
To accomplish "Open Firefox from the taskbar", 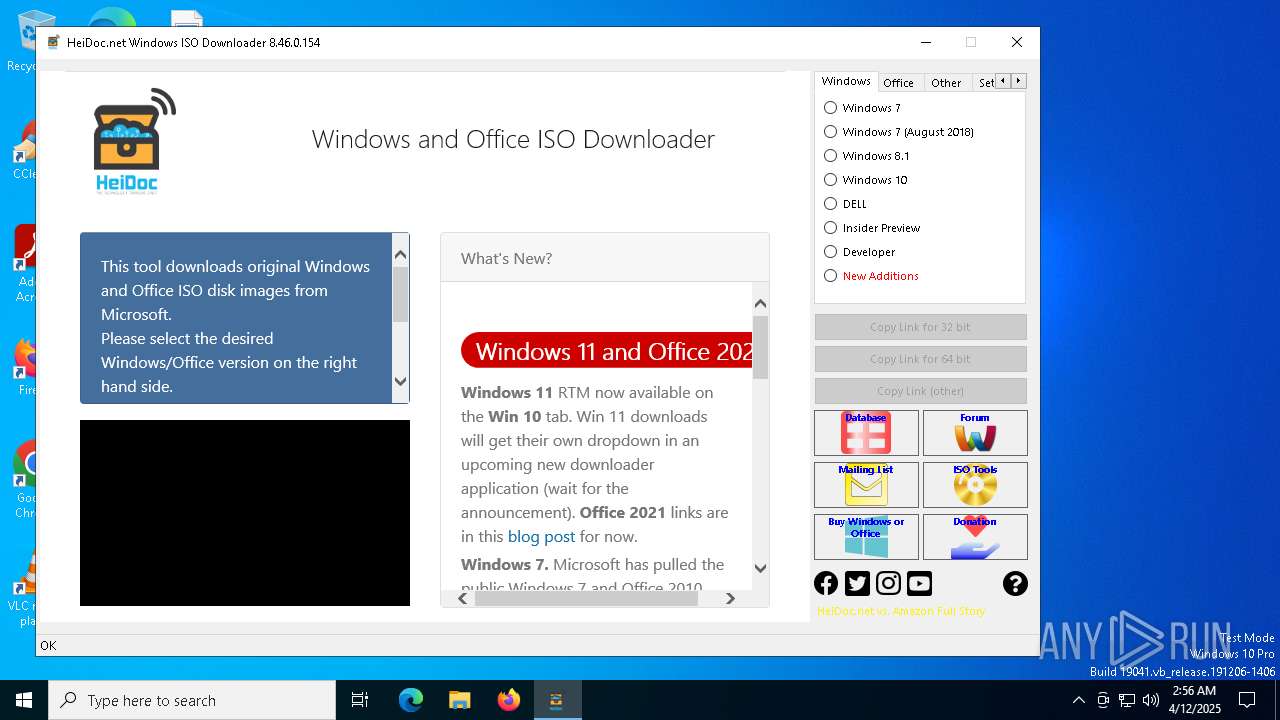I will (x=509, y=700).
